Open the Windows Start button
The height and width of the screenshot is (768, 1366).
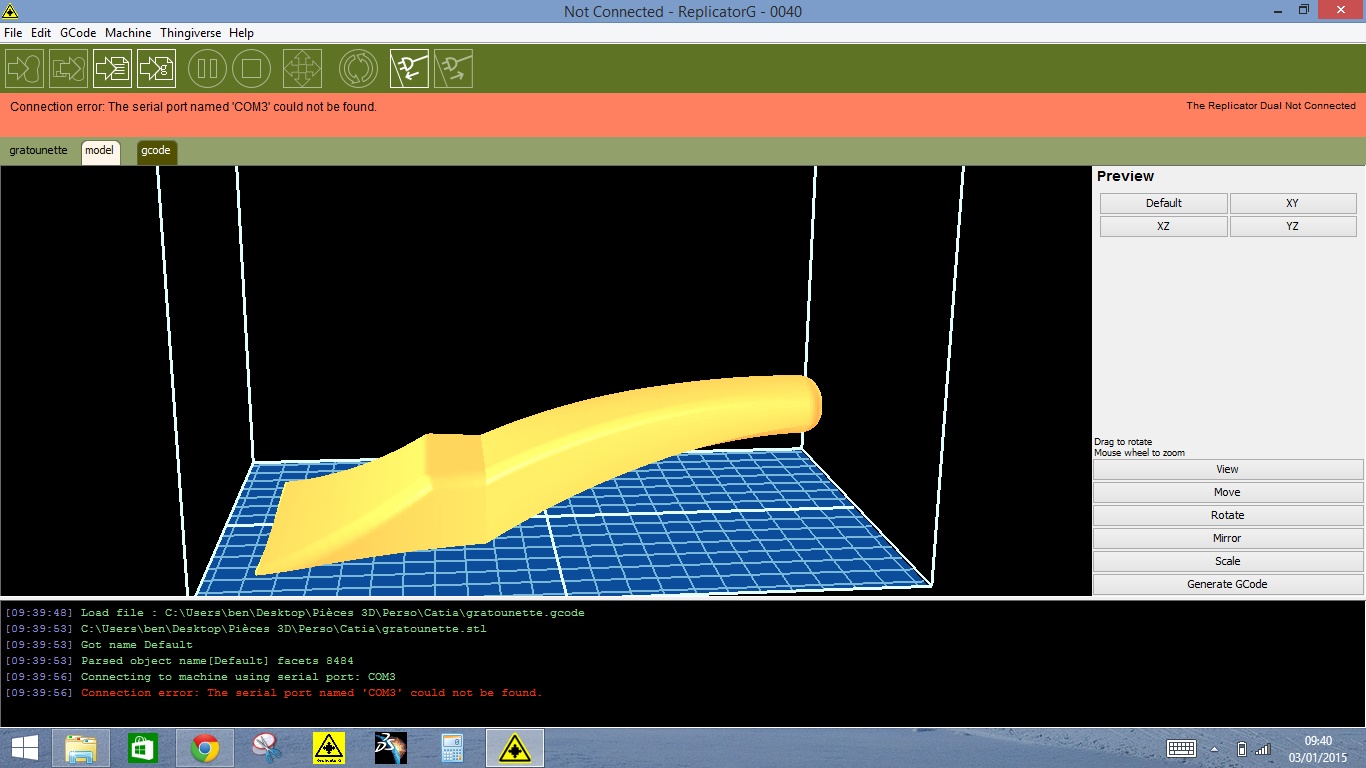(x=25, y=748)
